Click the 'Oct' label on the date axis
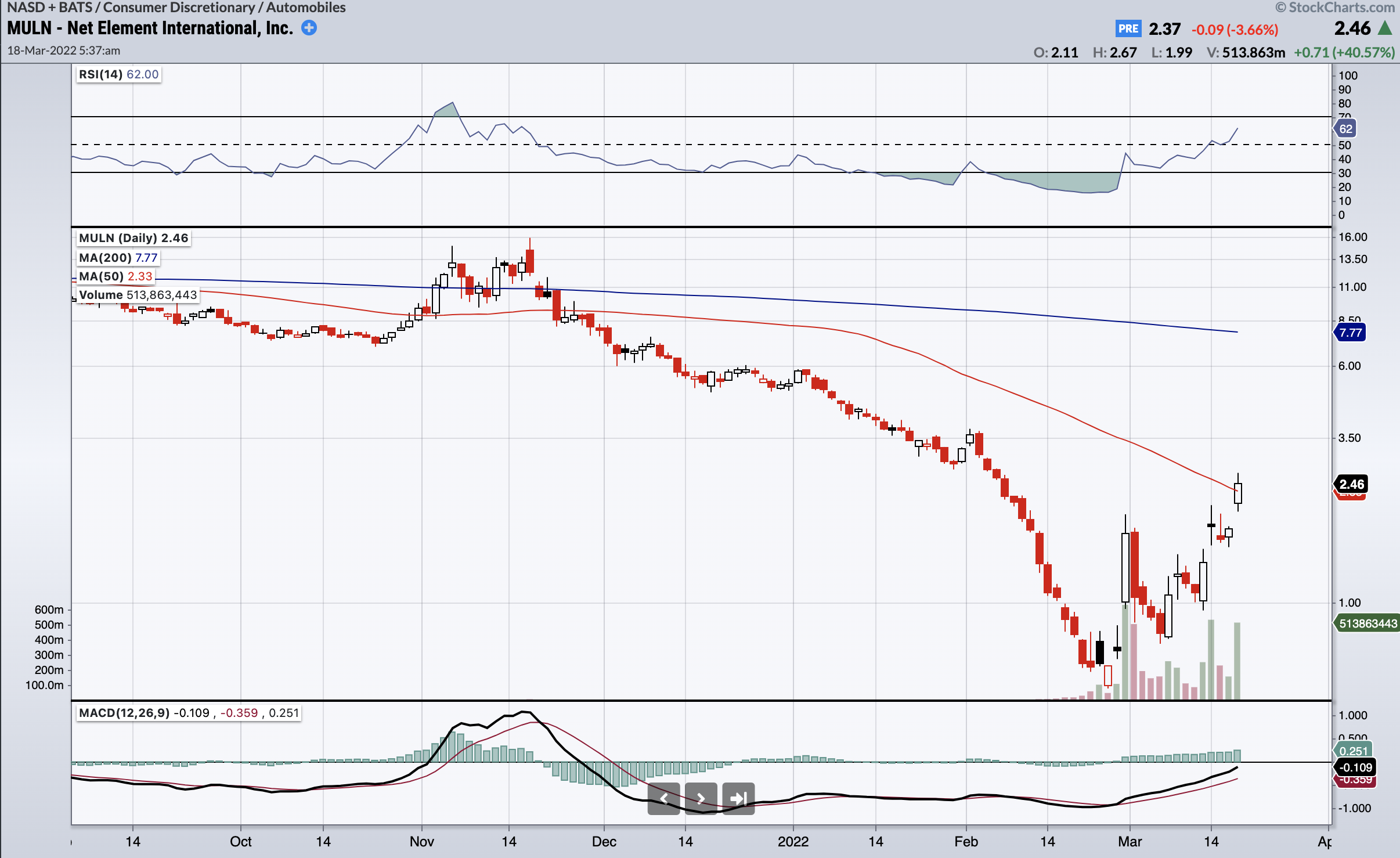This screenshot has height=858, width=1400. (241, 842)
